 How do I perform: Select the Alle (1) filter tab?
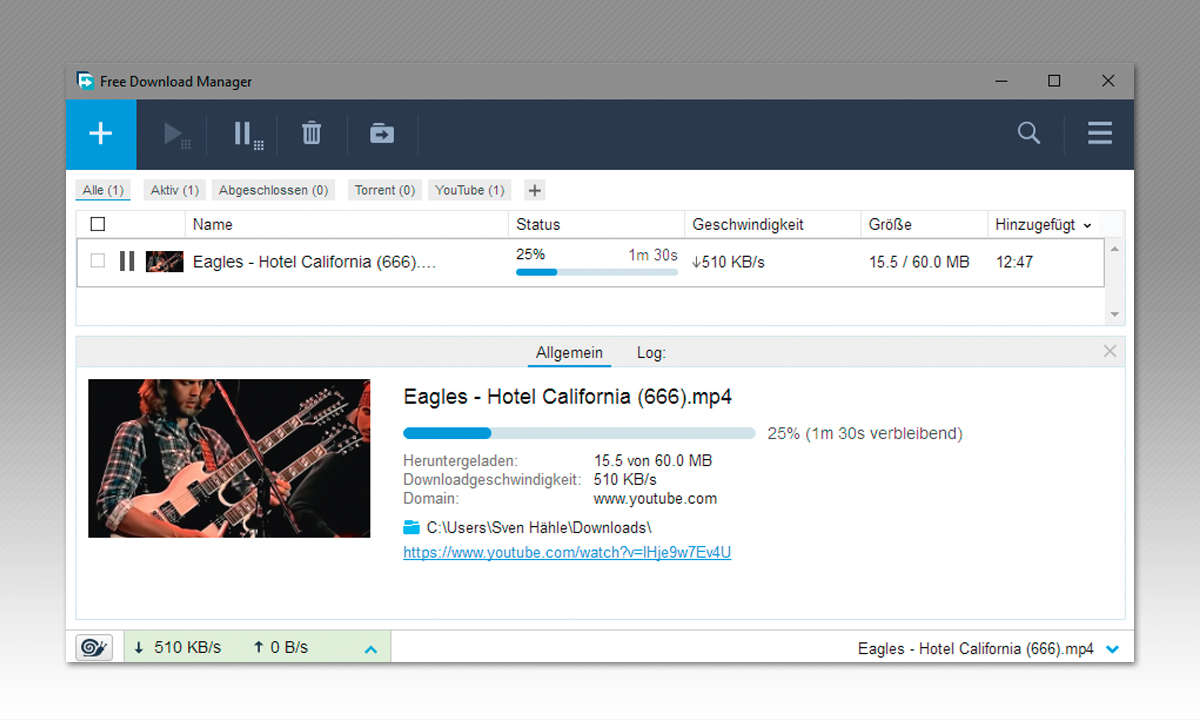(103, 190)
